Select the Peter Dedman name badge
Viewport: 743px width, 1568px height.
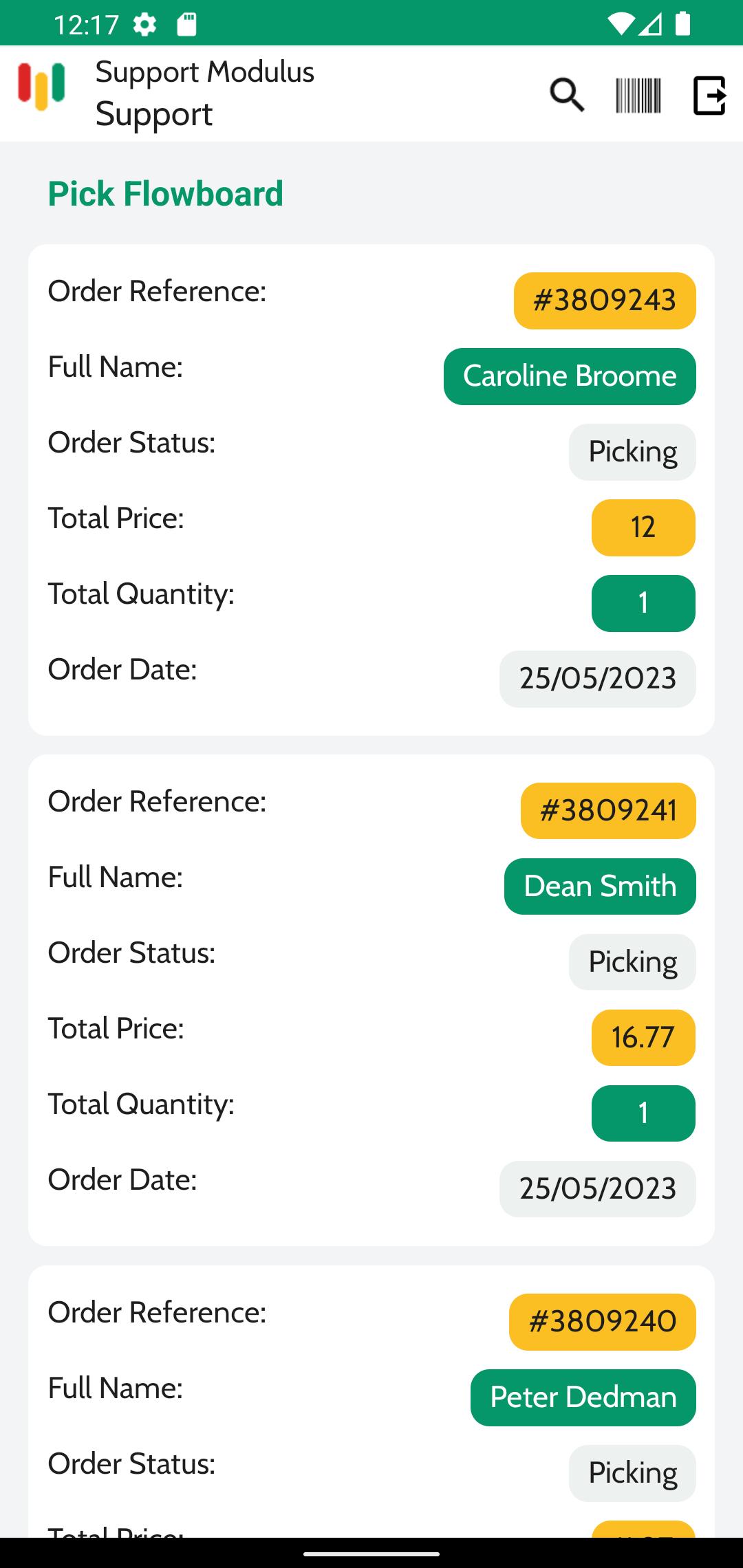click(583, 1397)
